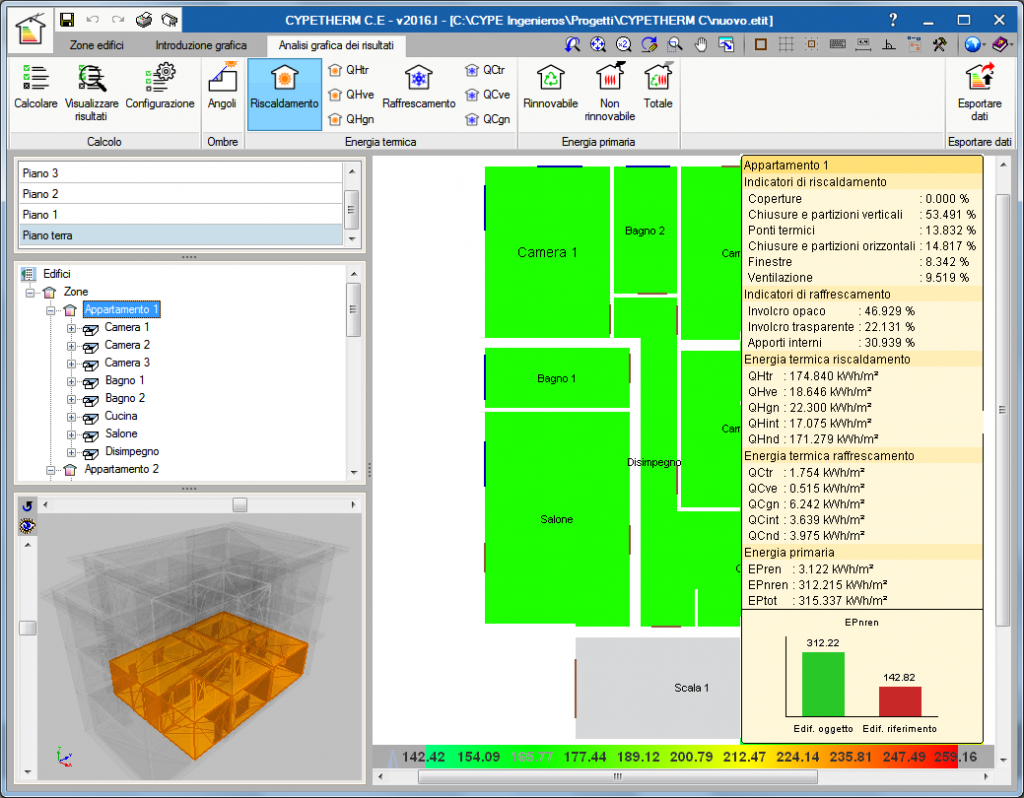The image size is (1024, 798).
Task: Show the QHgn heating gains result
Action: (351, 119)
